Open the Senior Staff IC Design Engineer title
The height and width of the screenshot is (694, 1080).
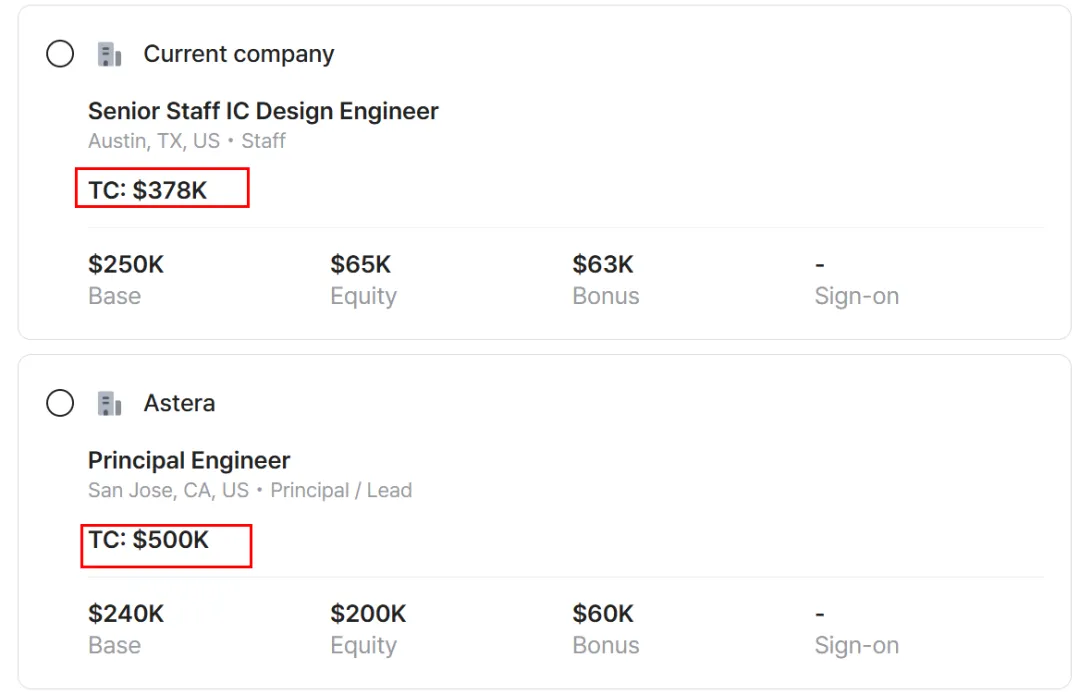[x=263, y=111]
